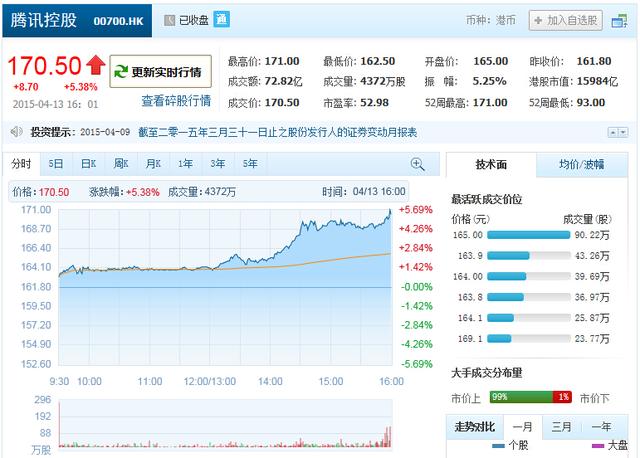Click the 99% green 市价上 bar

521,397
